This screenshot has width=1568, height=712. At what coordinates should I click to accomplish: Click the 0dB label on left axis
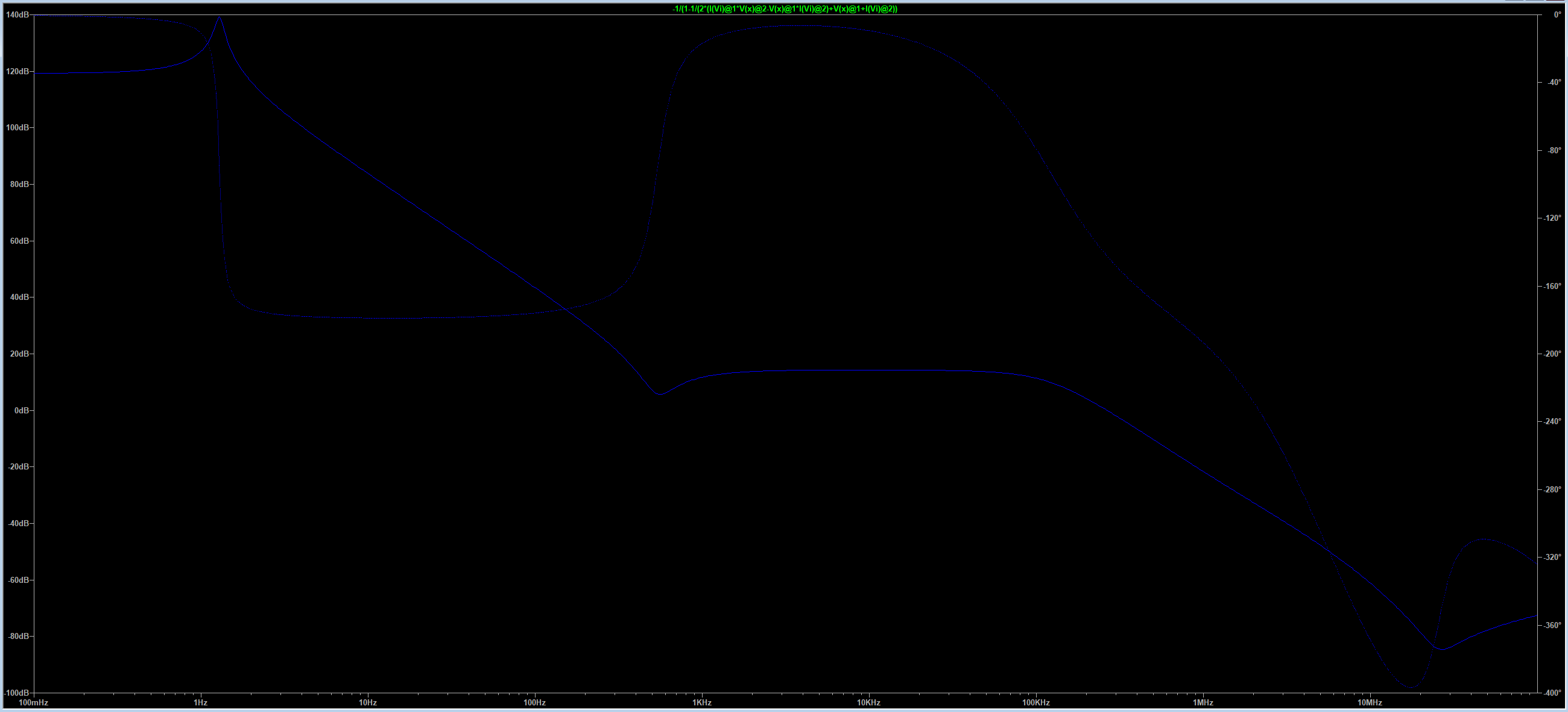[x=21, y=410]
